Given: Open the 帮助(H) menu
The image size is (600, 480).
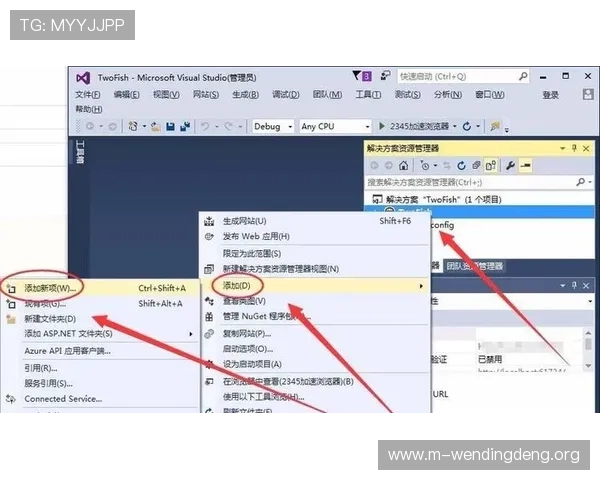Looking at the screenshot, I should click(89, 109).
